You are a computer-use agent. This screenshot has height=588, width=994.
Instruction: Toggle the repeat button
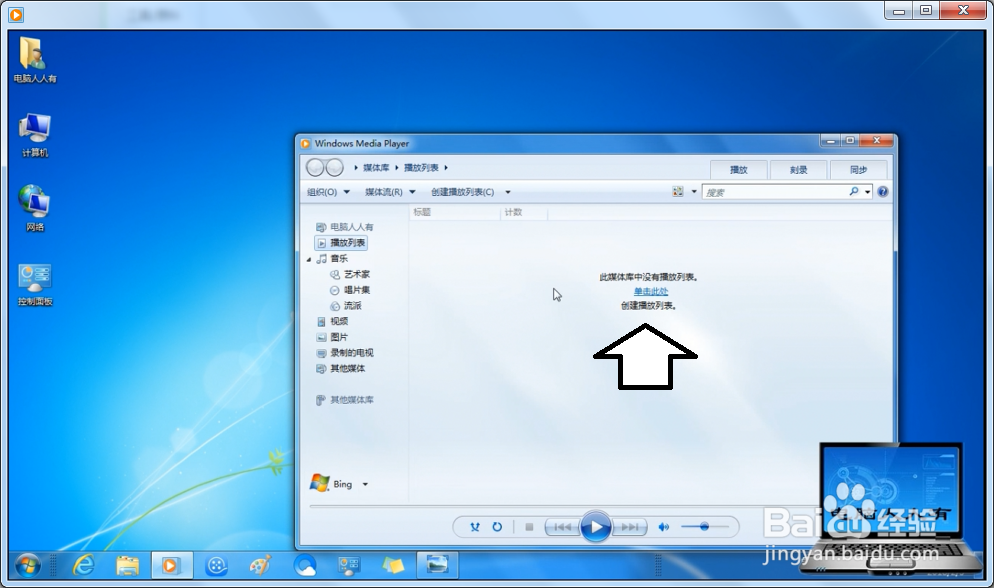pyautogui.click(x=497, y=527)
